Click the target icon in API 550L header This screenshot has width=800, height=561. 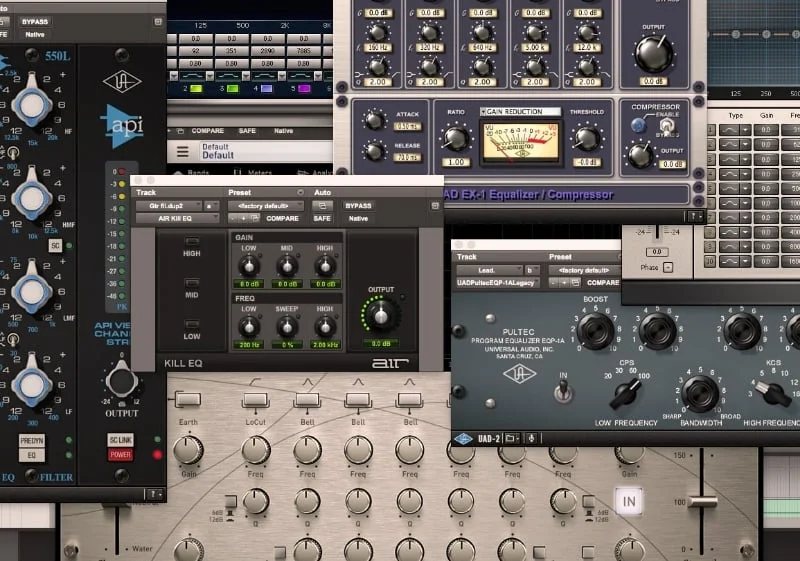pos(158,21)
